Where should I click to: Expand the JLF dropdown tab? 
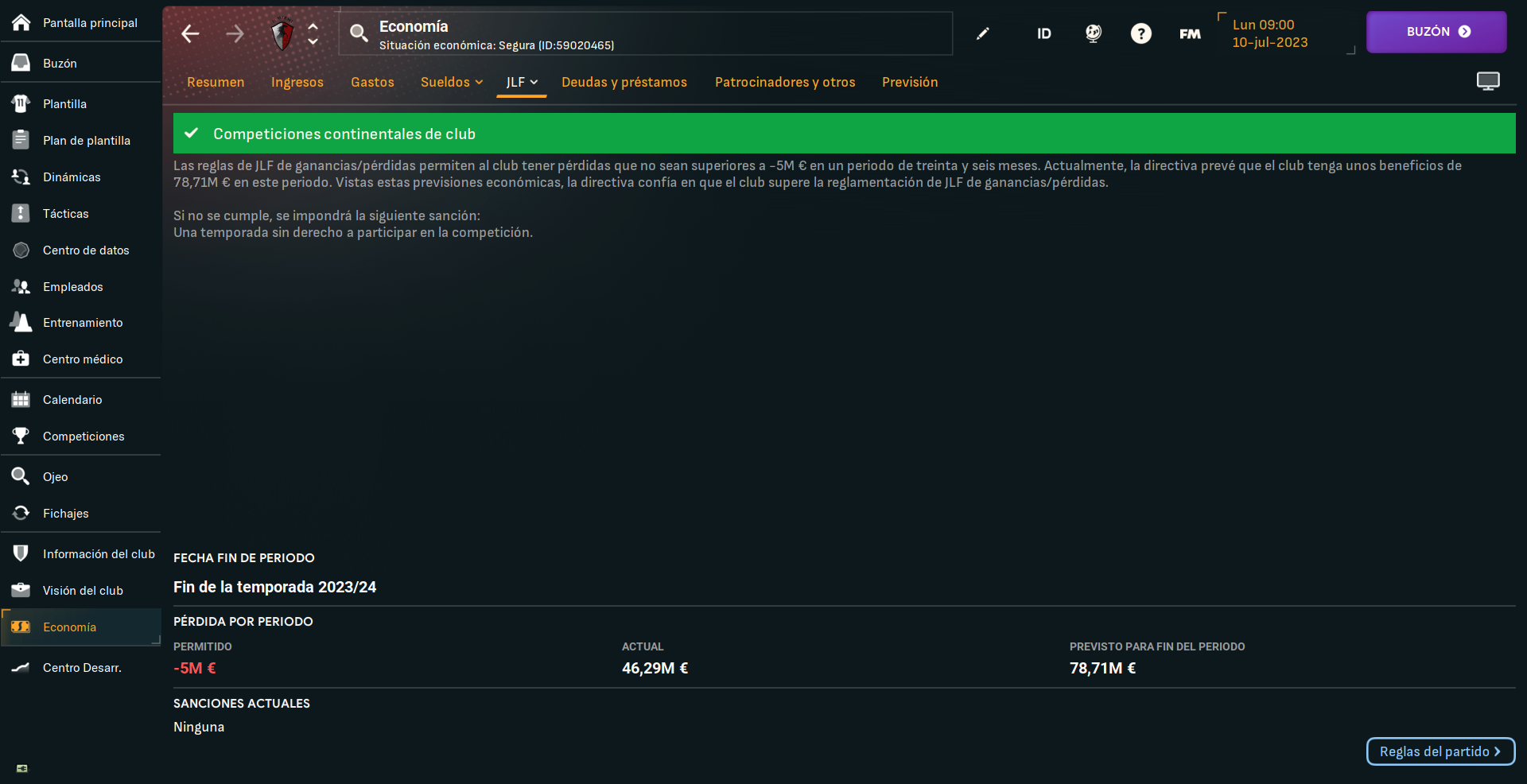[522, 82]
